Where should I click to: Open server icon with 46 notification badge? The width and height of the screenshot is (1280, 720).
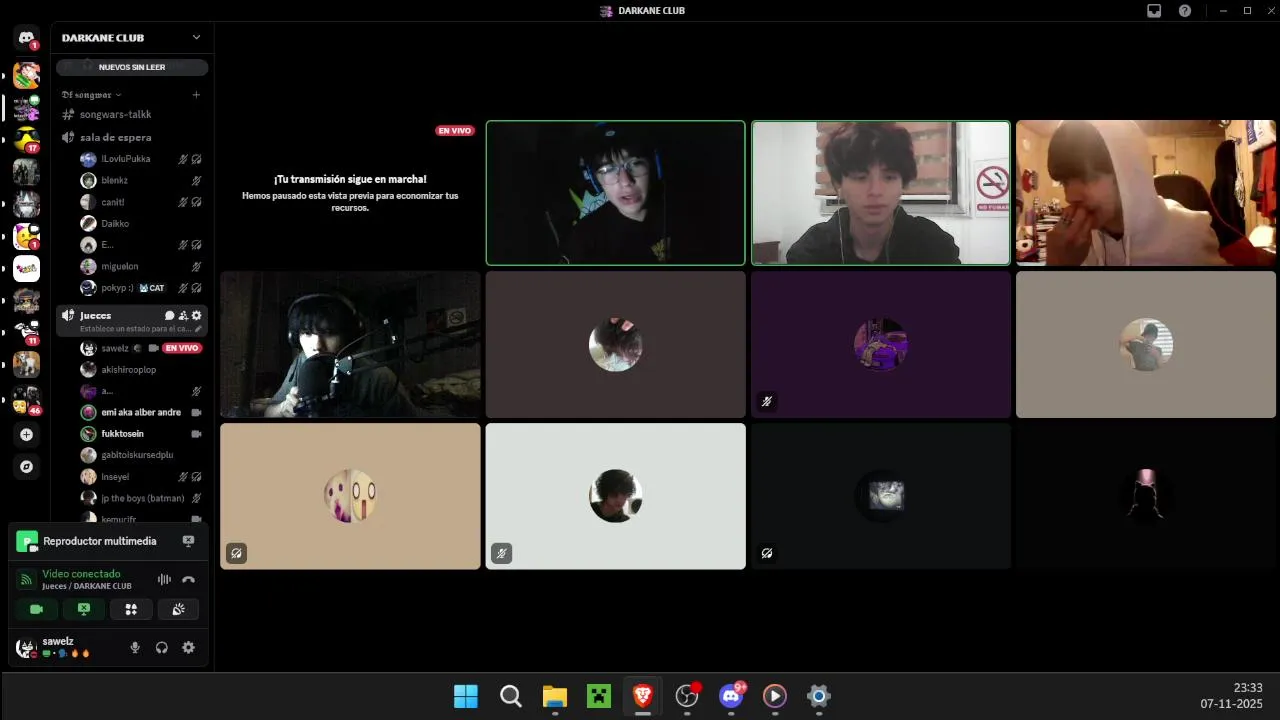click(26, 399)
